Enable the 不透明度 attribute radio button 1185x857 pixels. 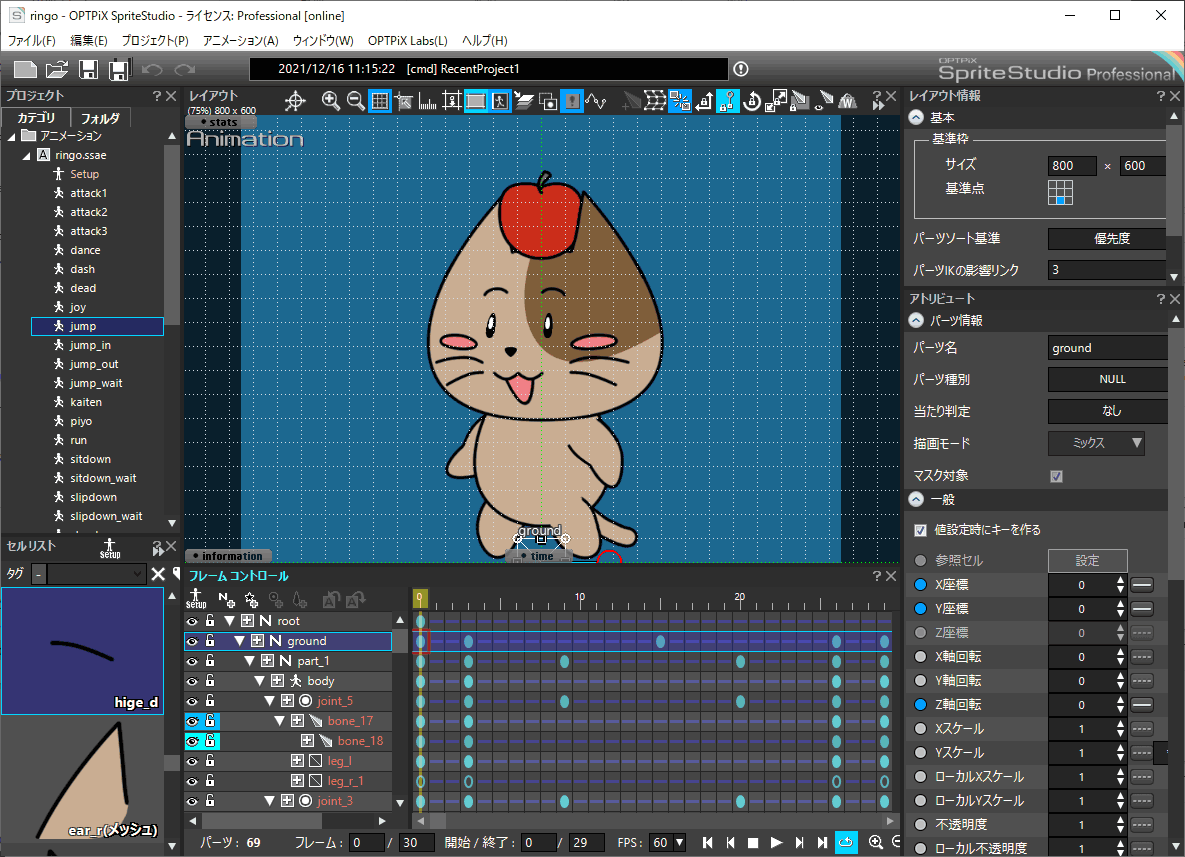point(920,825)
